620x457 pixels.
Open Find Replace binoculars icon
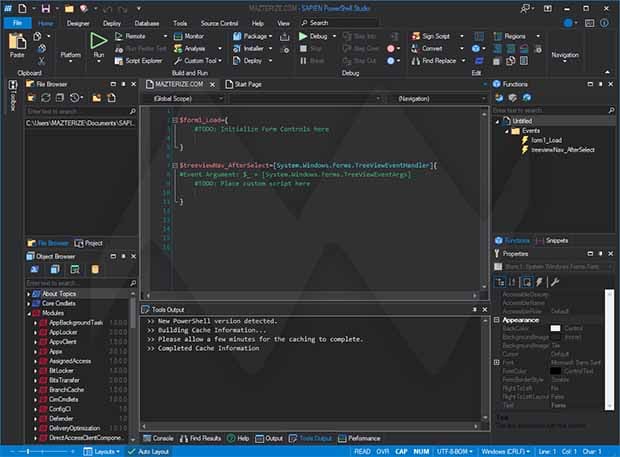(415, 61)
